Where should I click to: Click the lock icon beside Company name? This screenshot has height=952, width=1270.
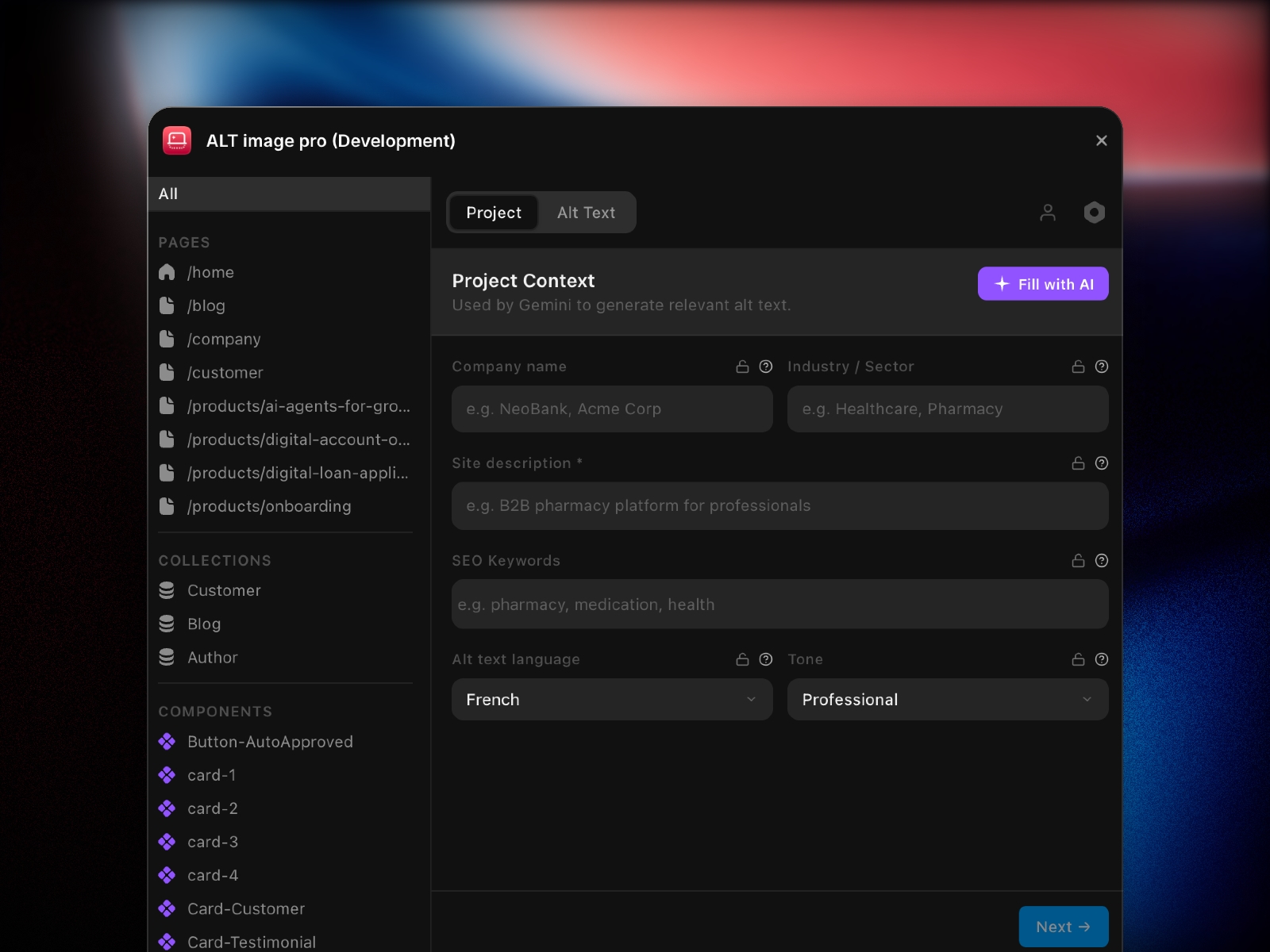coord(741,367)
